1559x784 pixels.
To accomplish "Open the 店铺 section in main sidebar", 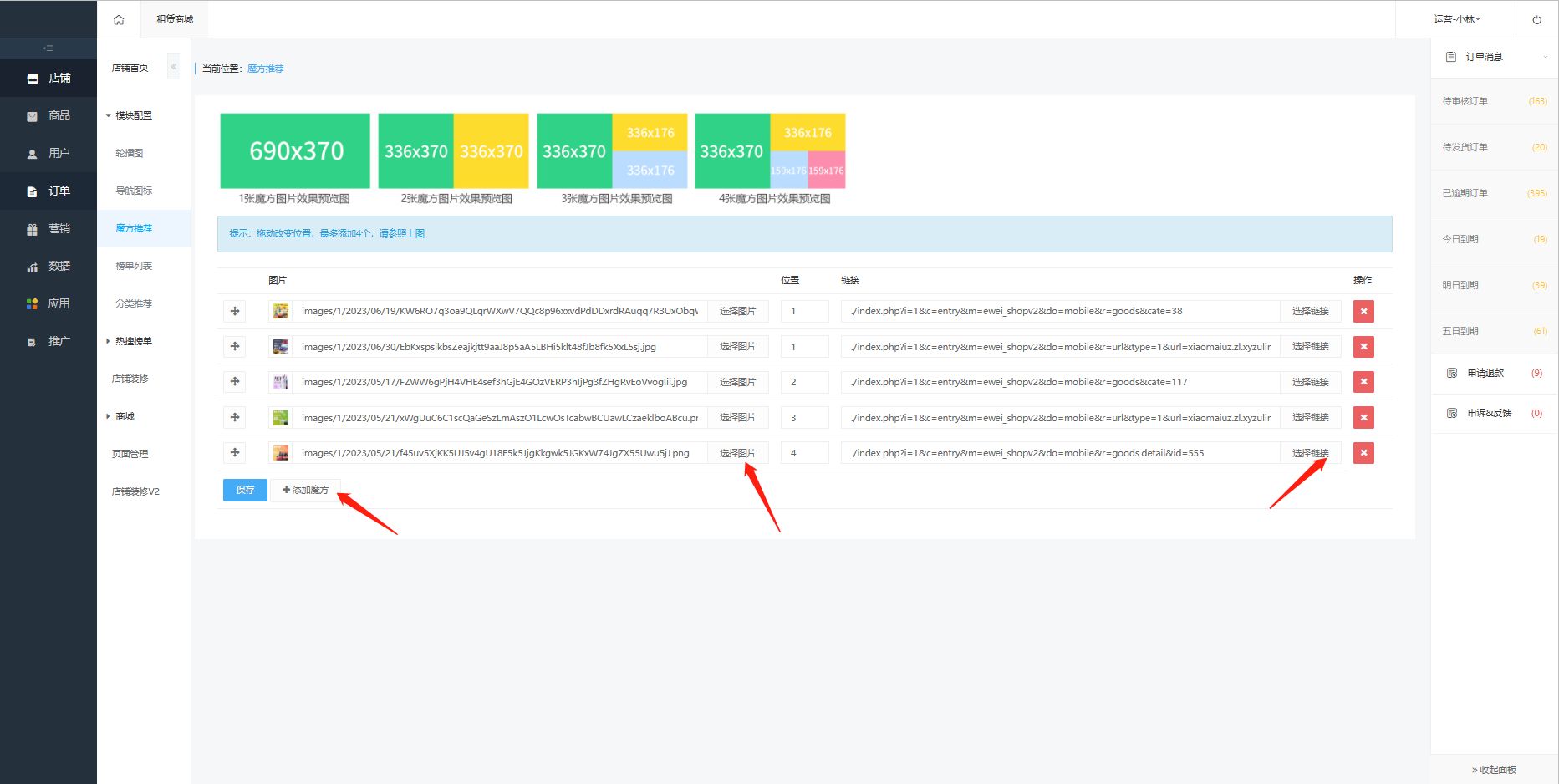I will pyautogui.click(x=48, y=78).
